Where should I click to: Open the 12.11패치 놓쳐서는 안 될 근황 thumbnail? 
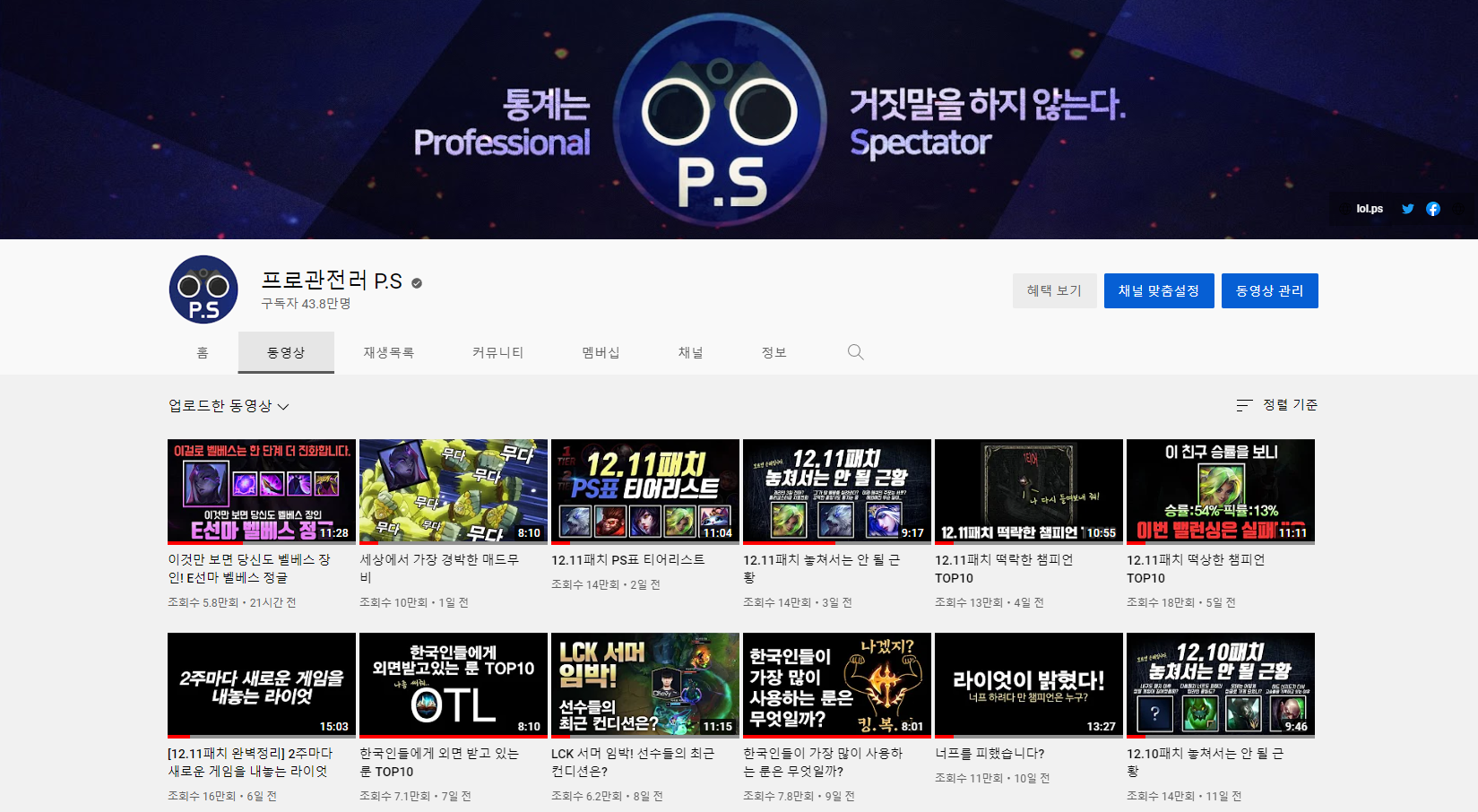(x=837, y=491)
